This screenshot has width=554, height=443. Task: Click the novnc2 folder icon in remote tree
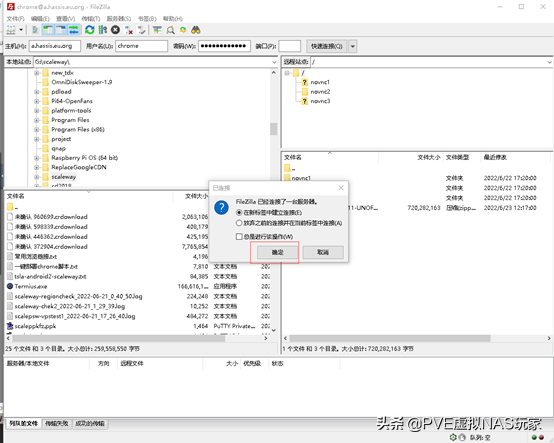coord(305,92)
